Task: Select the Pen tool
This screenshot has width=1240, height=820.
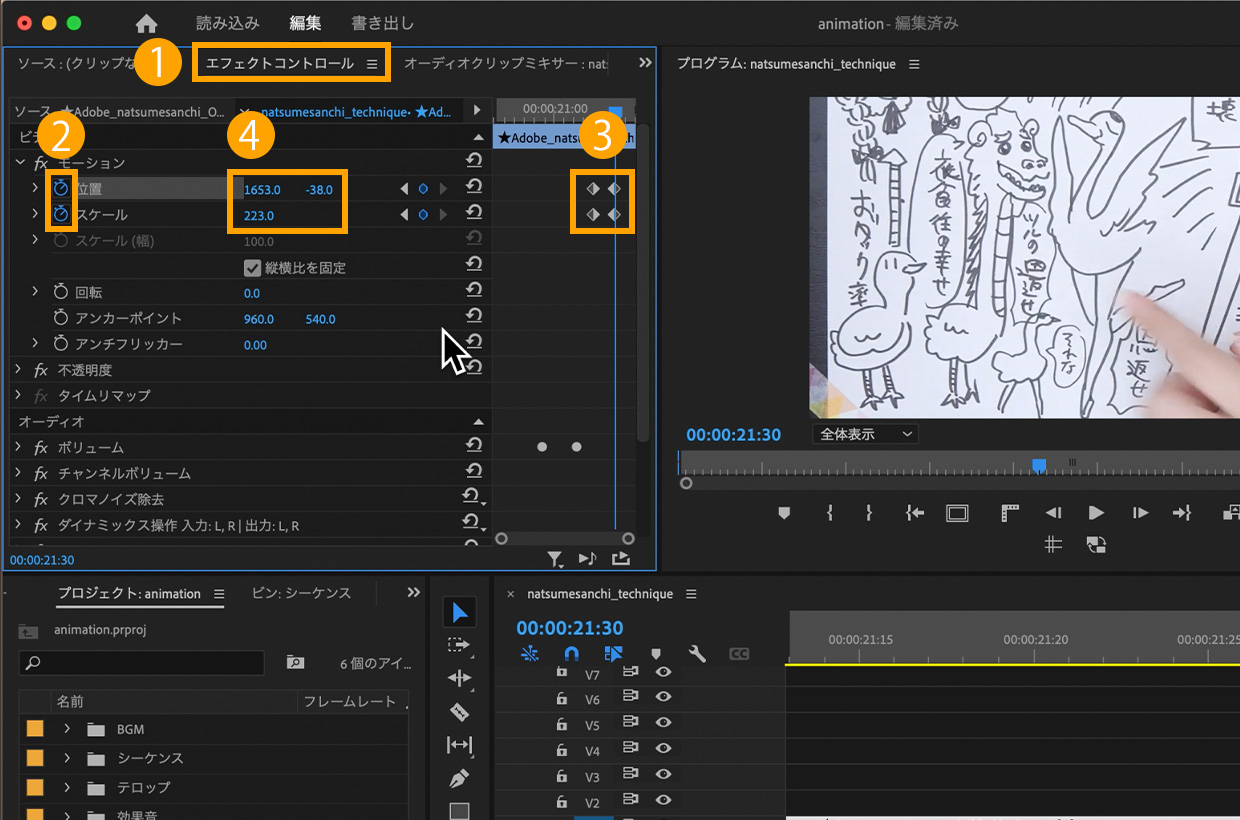Action: [459, 778]
